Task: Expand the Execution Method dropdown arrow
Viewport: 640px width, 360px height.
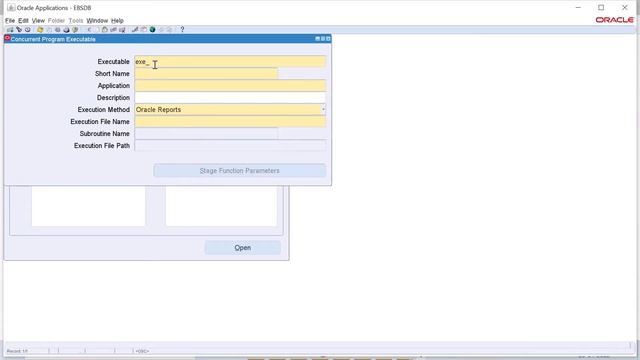Action: click(323, 109)
